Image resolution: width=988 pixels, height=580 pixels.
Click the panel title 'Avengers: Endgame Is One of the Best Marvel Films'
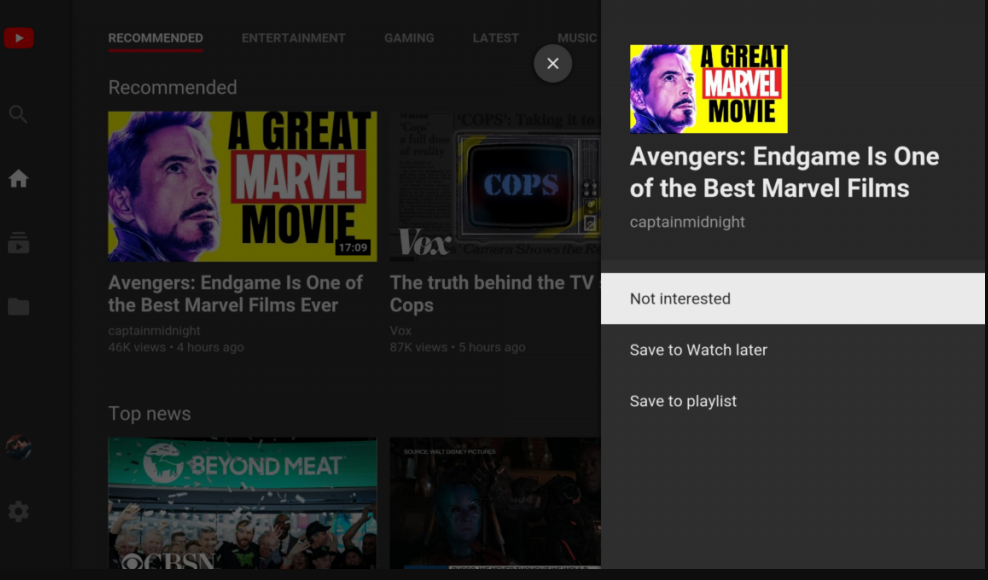[784, 172]
